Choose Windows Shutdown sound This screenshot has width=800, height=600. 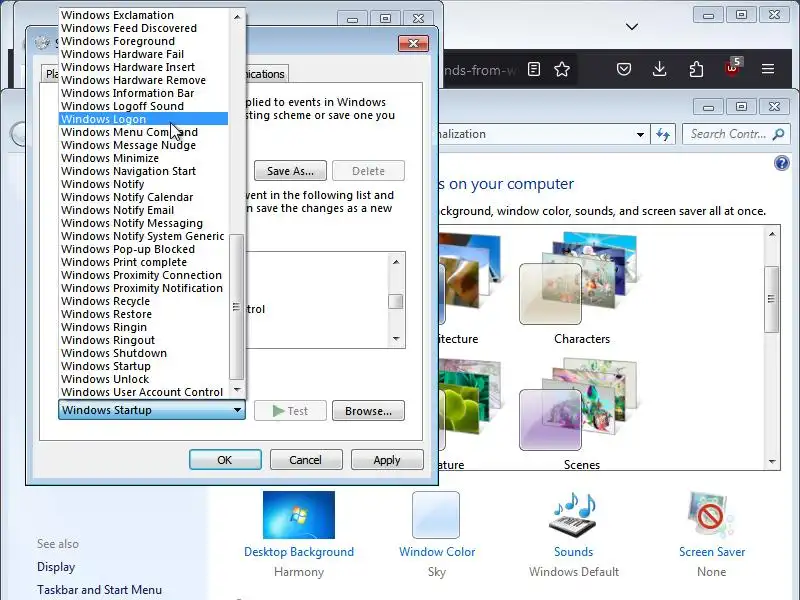point(143,353)
